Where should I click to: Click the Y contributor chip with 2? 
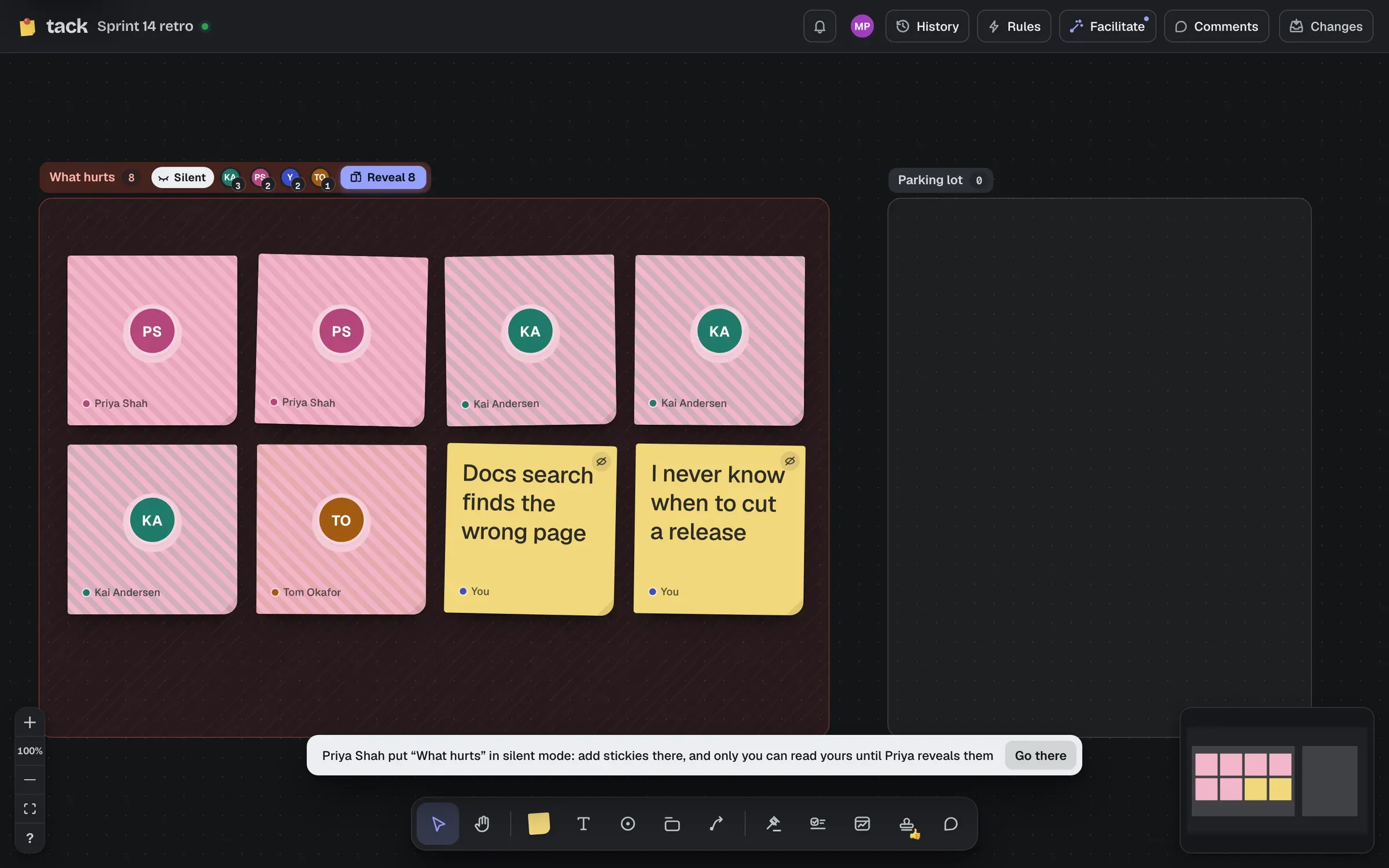click(x=292, y=178)
